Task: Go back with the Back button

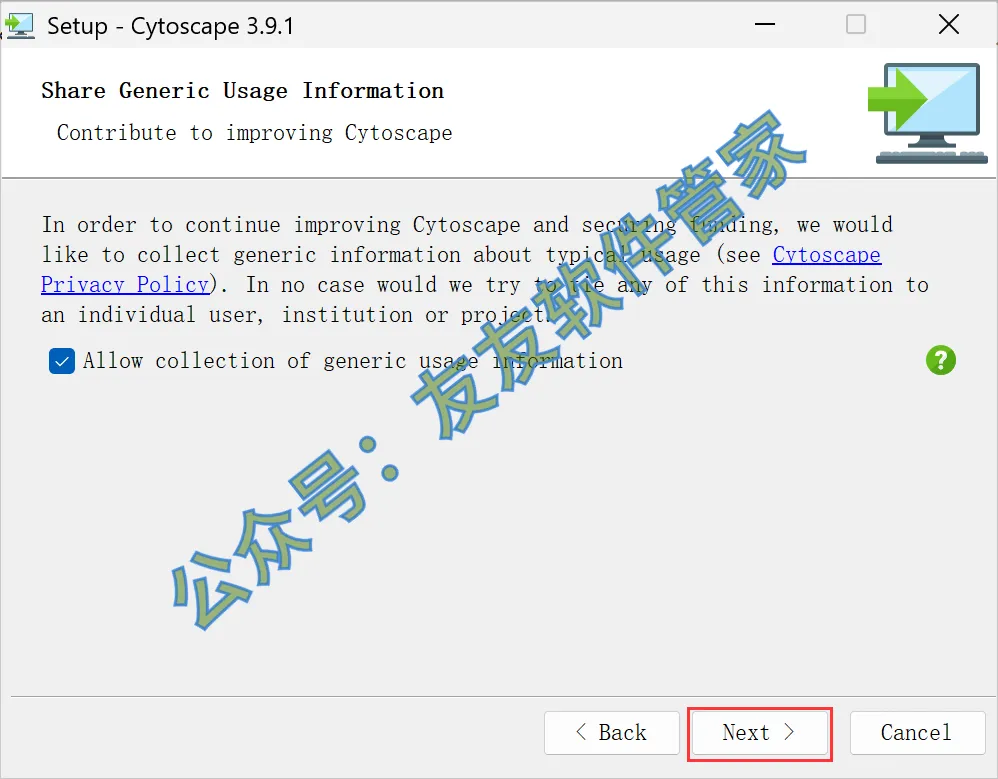Action: [612, 733]
